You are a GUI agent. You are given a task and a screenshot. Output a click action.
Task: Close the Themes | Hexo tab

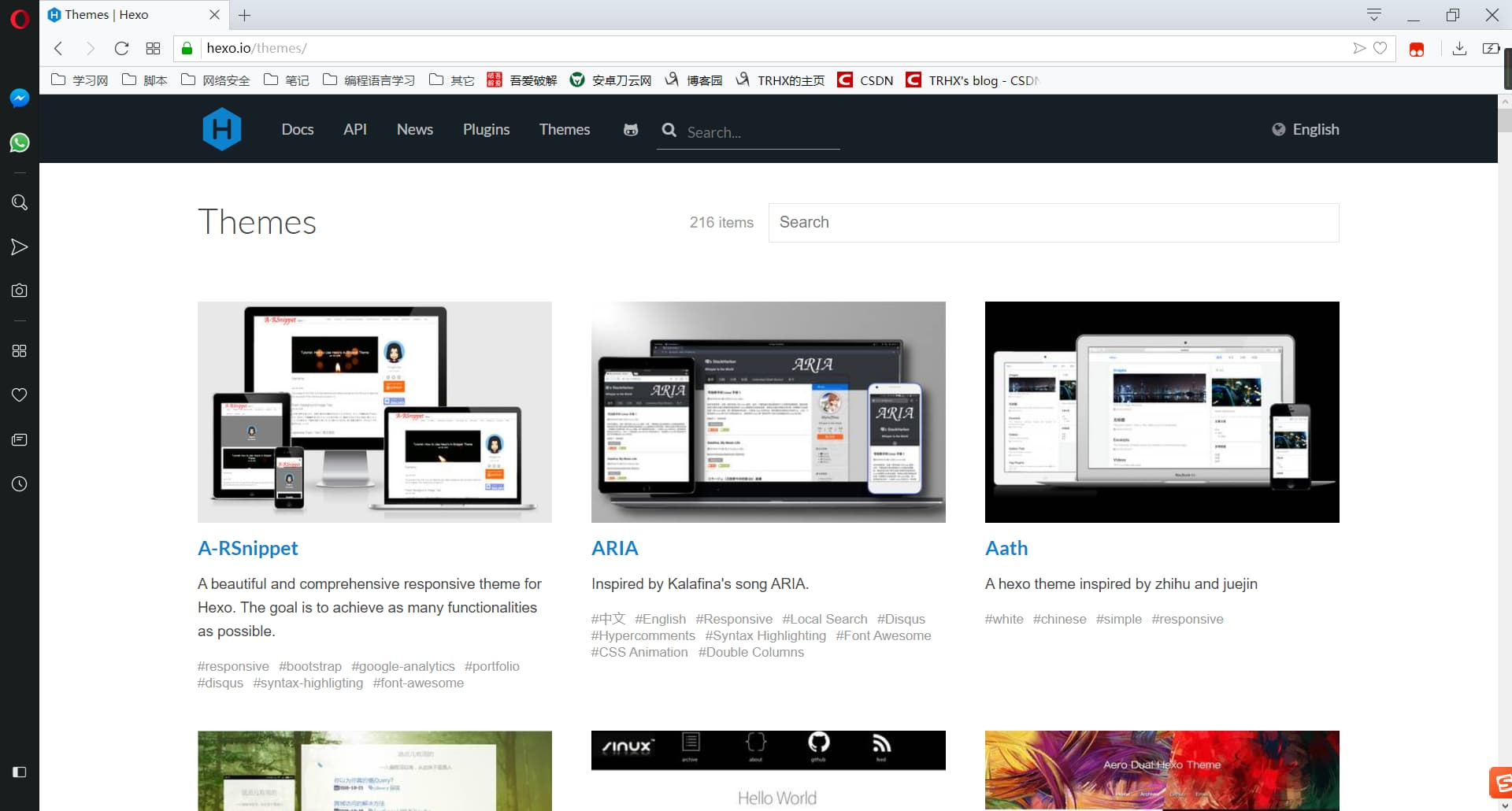(214, 15)
